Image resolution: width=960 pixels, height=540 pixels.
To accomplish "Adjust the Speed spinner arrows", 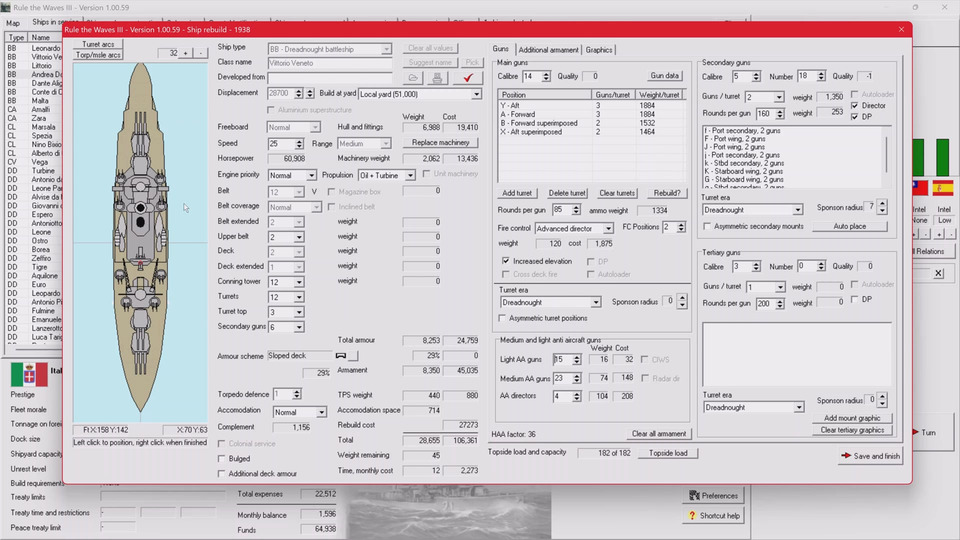I will pos(299,143).
